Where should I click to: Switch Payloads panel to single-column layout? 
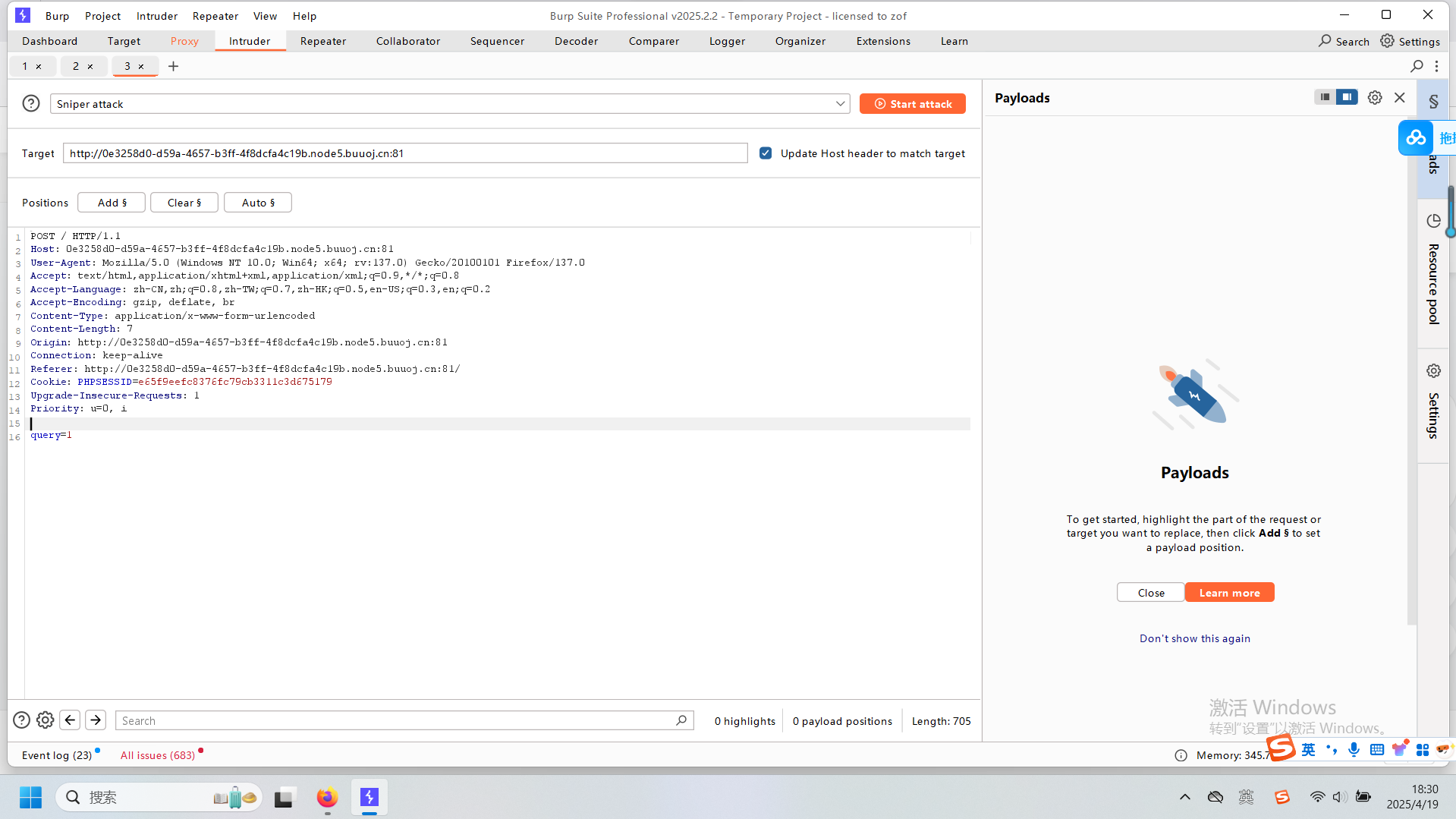(x=1325, y=97)
